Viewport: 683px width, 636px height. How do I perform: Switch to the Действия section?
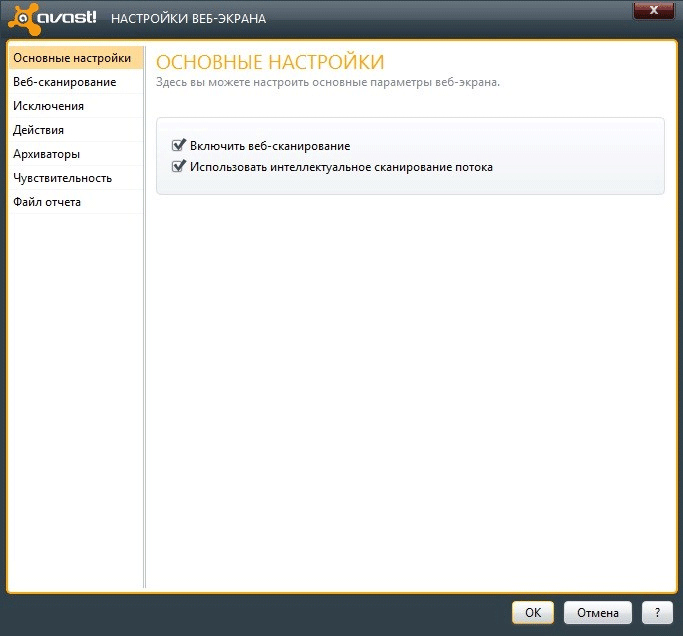[39, 130]
